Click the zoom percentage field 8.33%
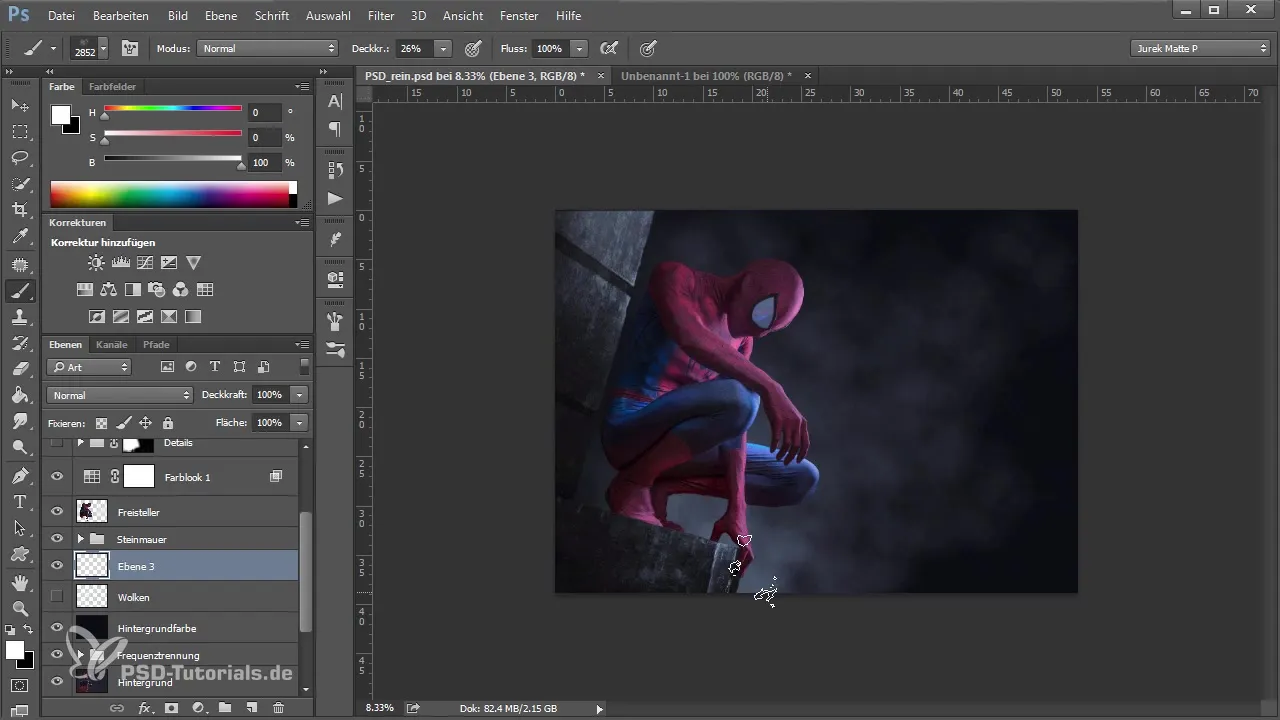Screen dimensions: 1280x720 [380, 708]
